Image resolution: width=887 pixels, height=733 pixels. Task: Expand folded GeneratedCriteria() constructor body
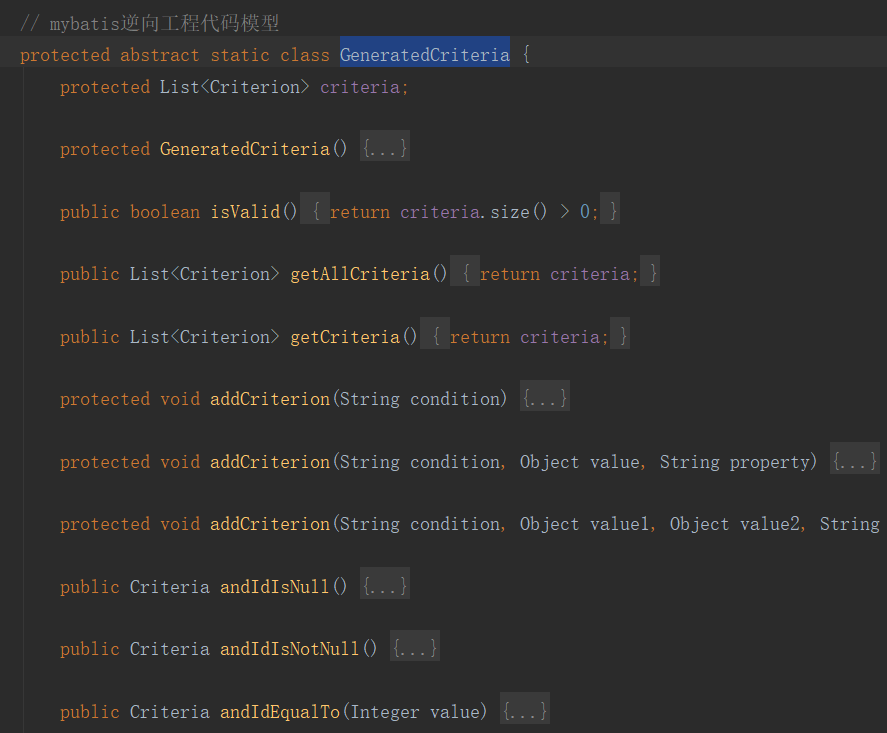(x=385, y=148)
